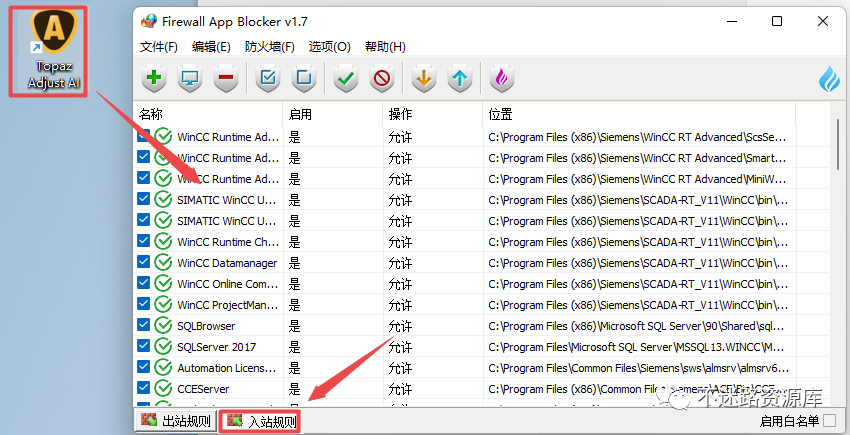Switch to the 出站规则 tab

tap(176, 421)
